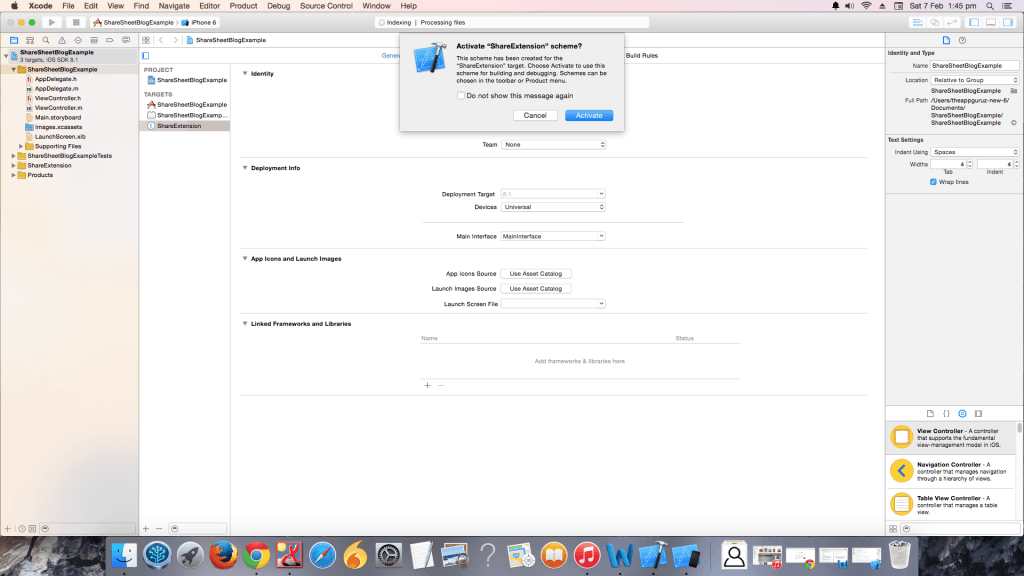
Task: Toggle the Navigator panel visibility
Action: click(x=974, y=22)
